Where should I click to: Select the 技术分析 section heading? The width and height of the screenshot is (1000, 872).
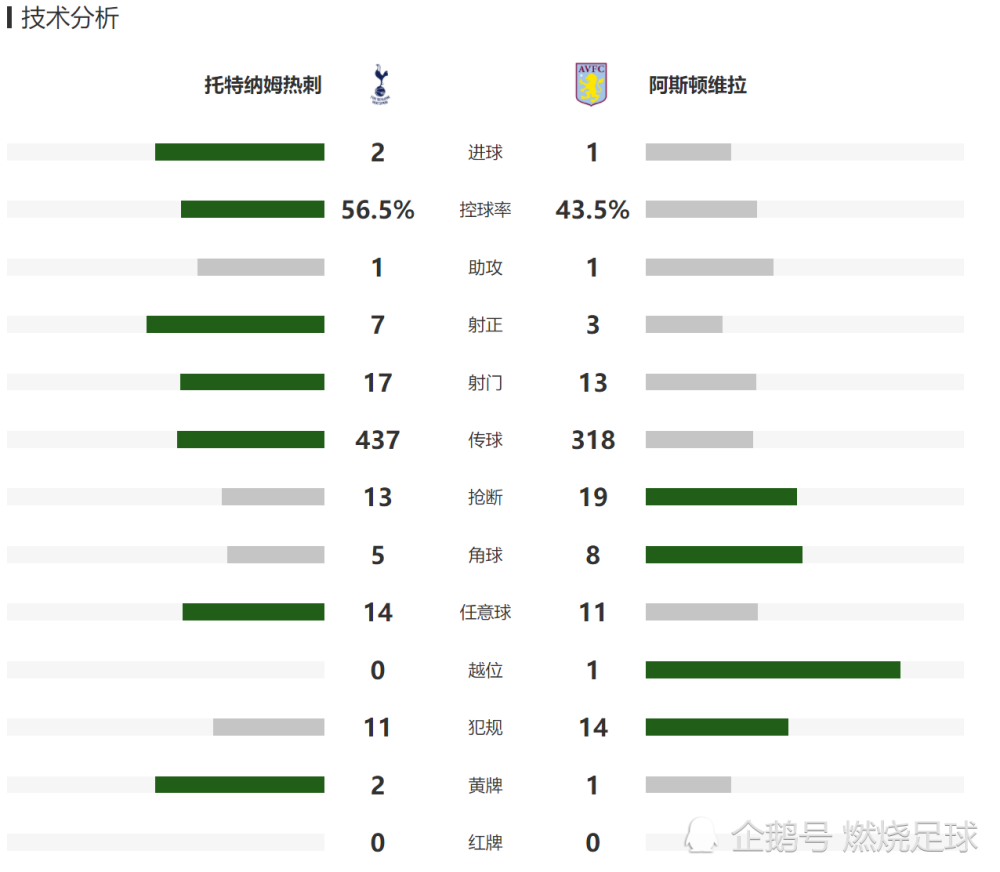(x=70, y=17)
